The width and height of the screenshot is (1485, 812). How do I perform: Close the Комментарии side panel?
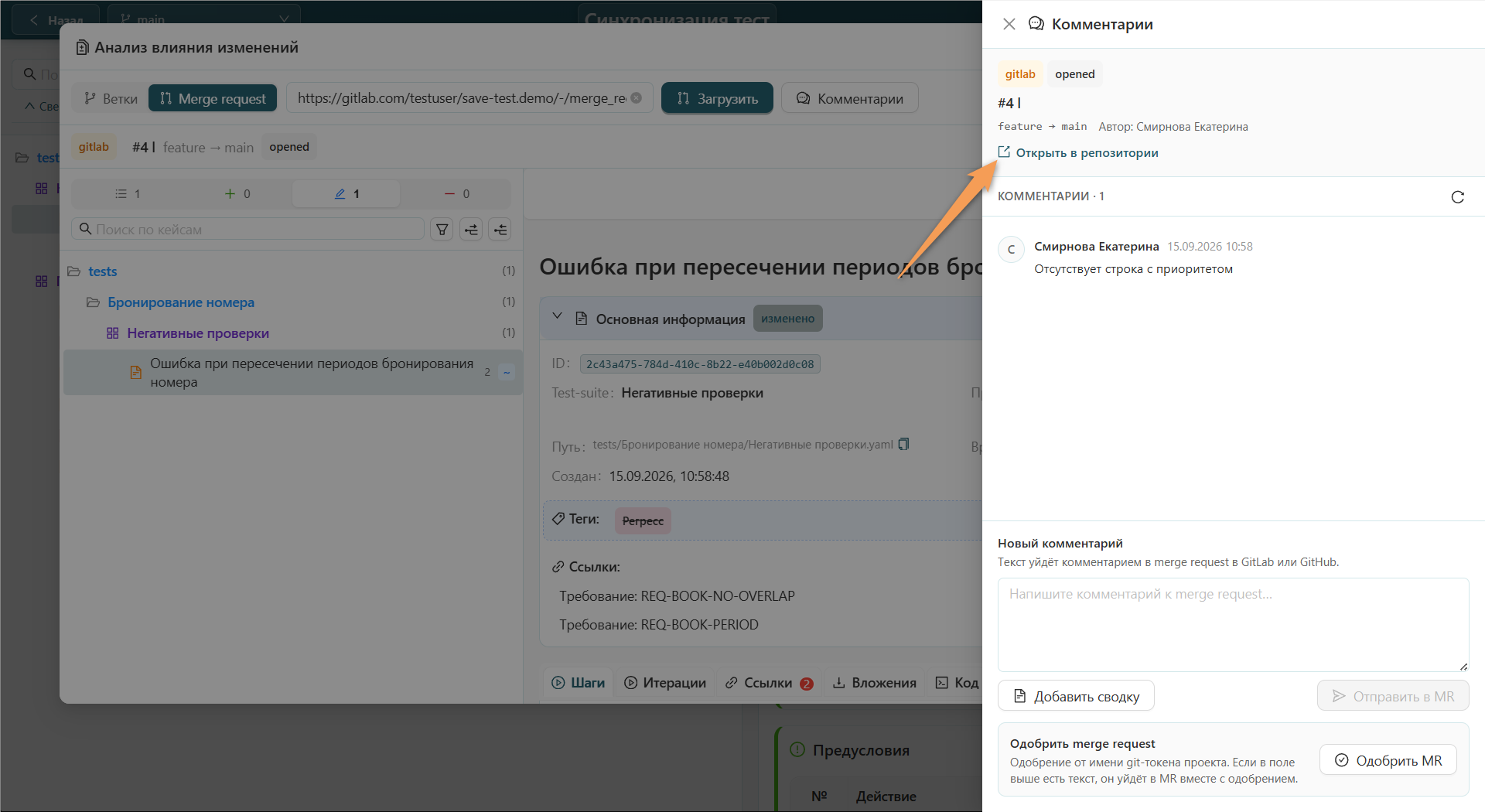click(1009, 24)
